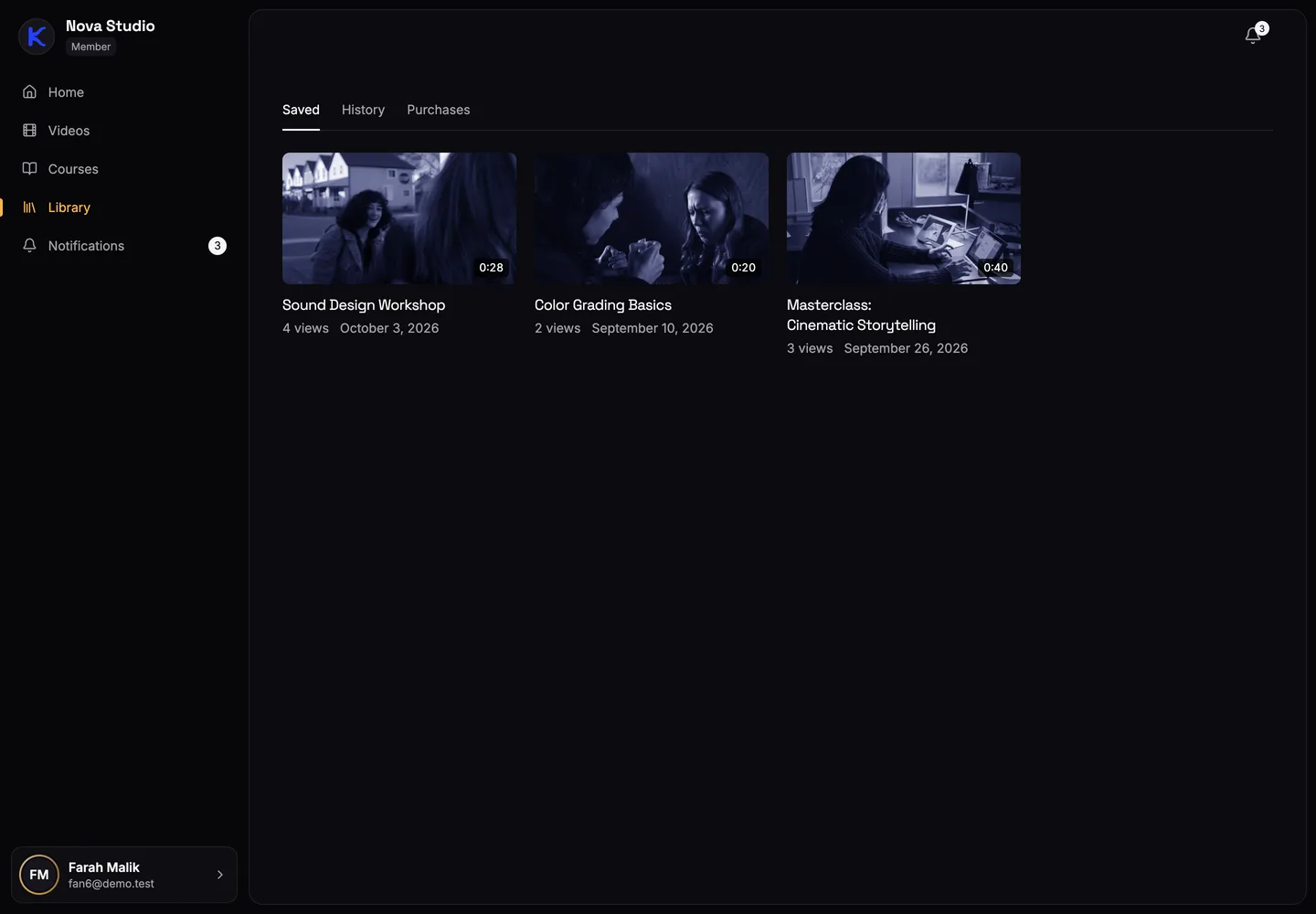1316x914 pixels.
Task: Click the Nova Studio K logo
Action: pyautogui.click(x=37, y=37)
